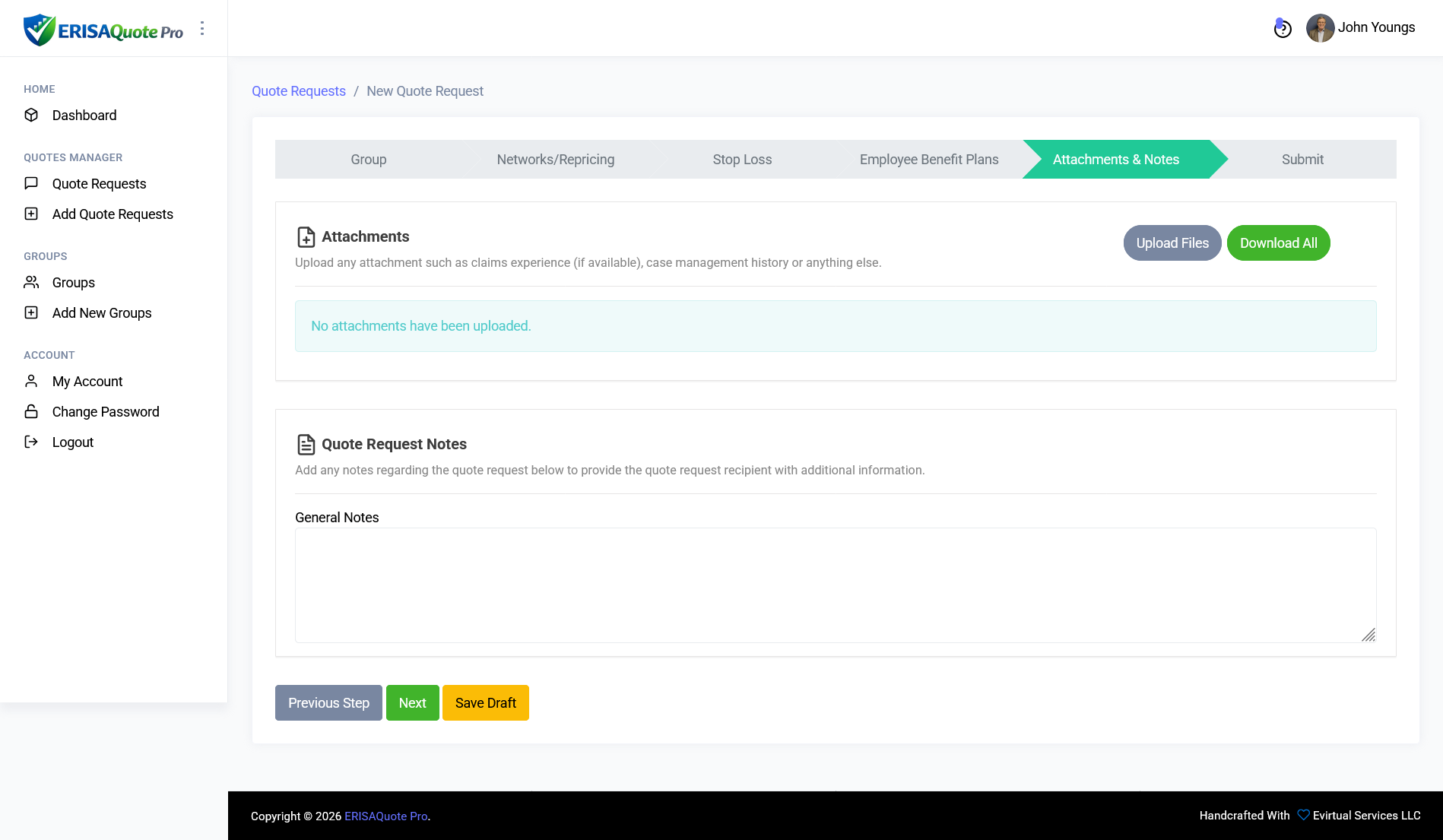Viewport: 1443px width, 840px height.
Task: Click the Groups people icon
Action: 31,282
